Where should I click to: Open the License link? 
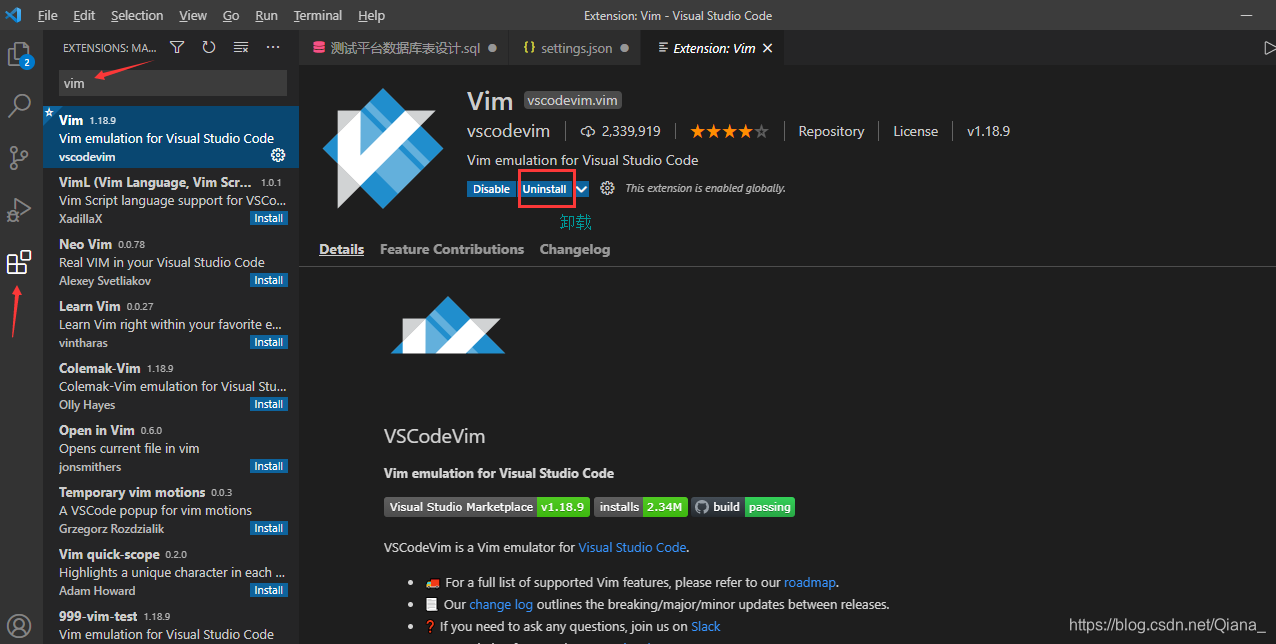coord(915,131)
